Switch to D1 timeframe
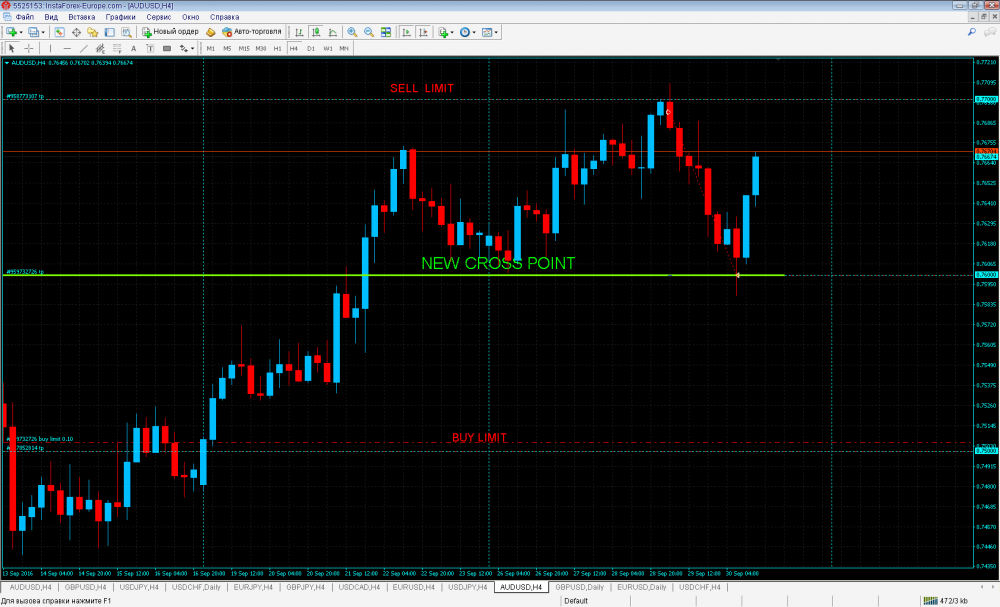1000x607 pixels. click(x=311, y=48)
